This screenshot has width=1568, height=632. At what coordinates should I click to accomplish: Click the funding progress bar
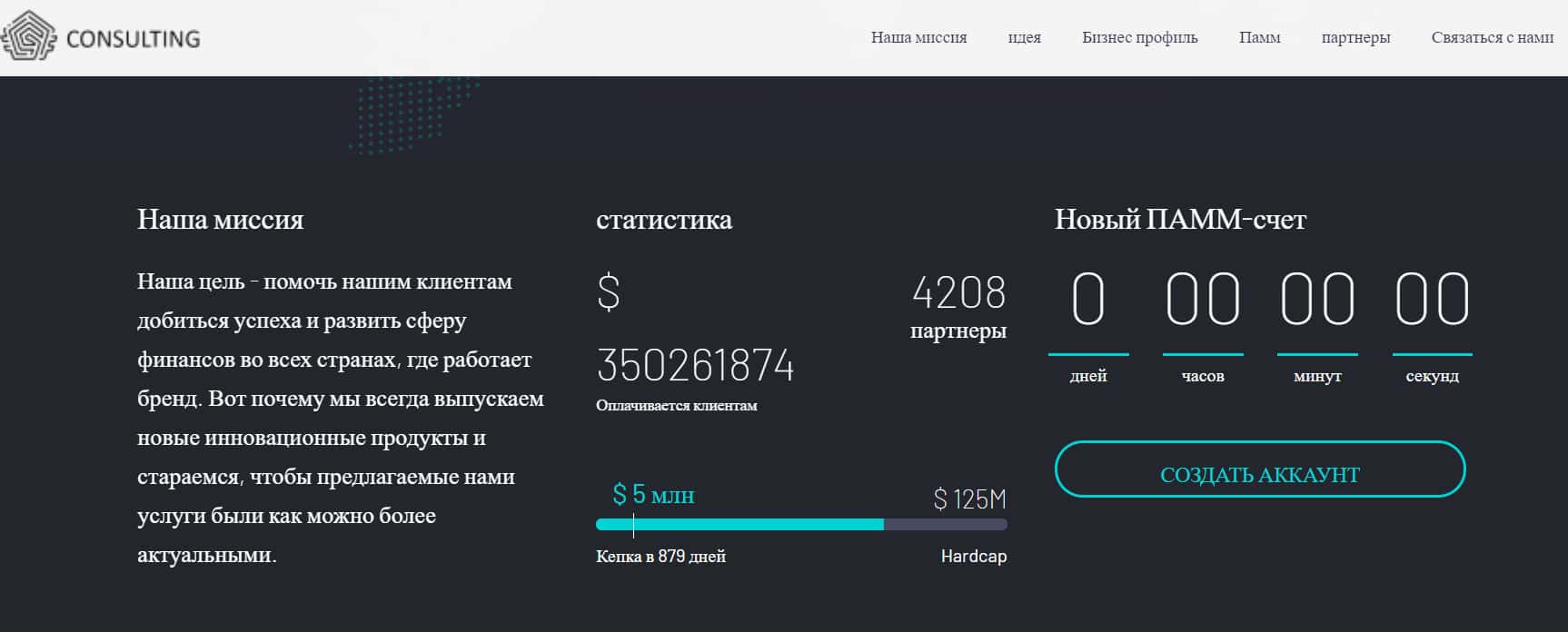pyautogui.click(x=800, y=524)
